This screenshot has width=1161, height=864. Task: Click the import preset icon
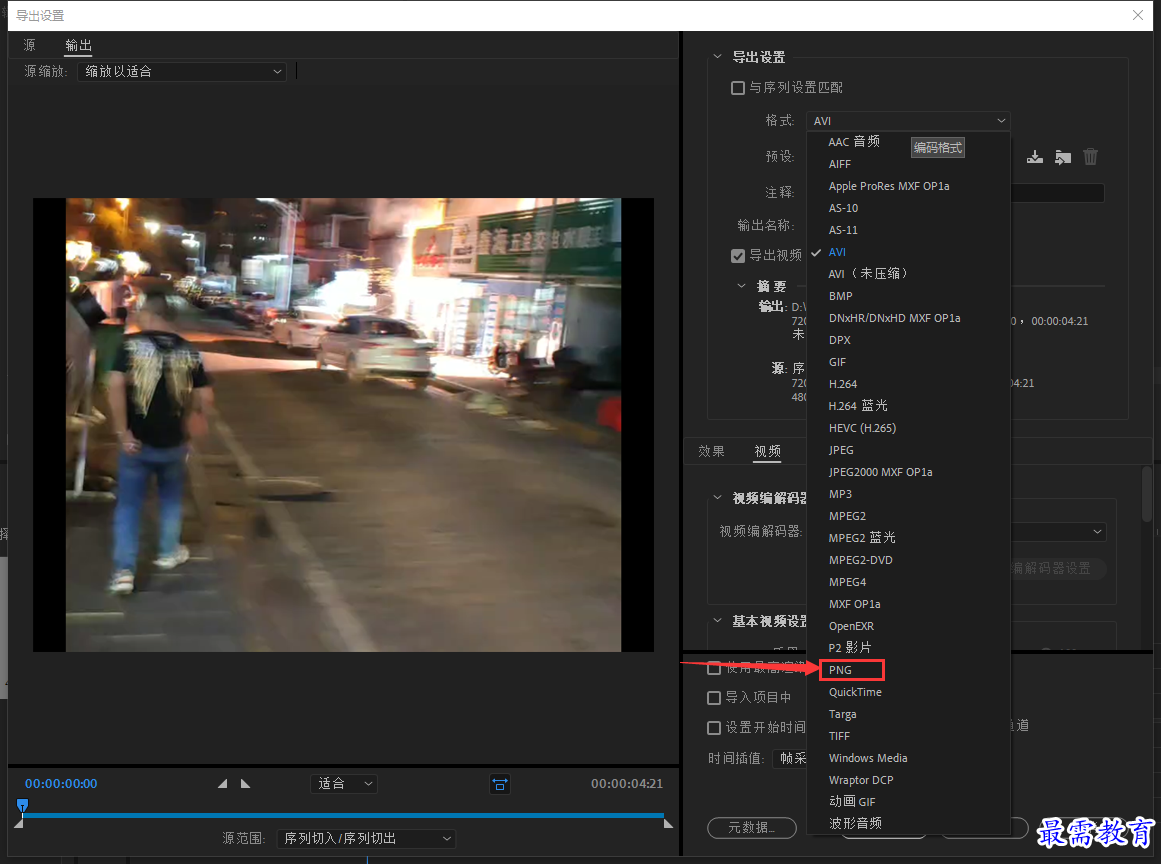pos(1063,157)
